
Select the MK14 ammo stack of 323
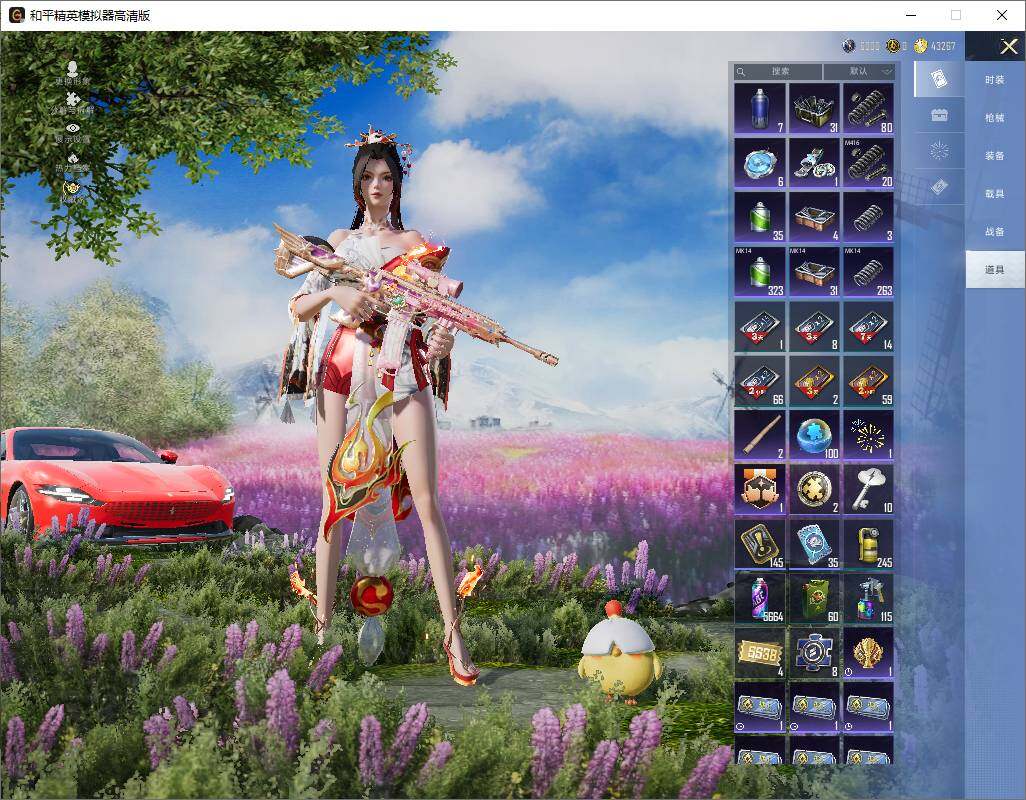click(758, 272)
